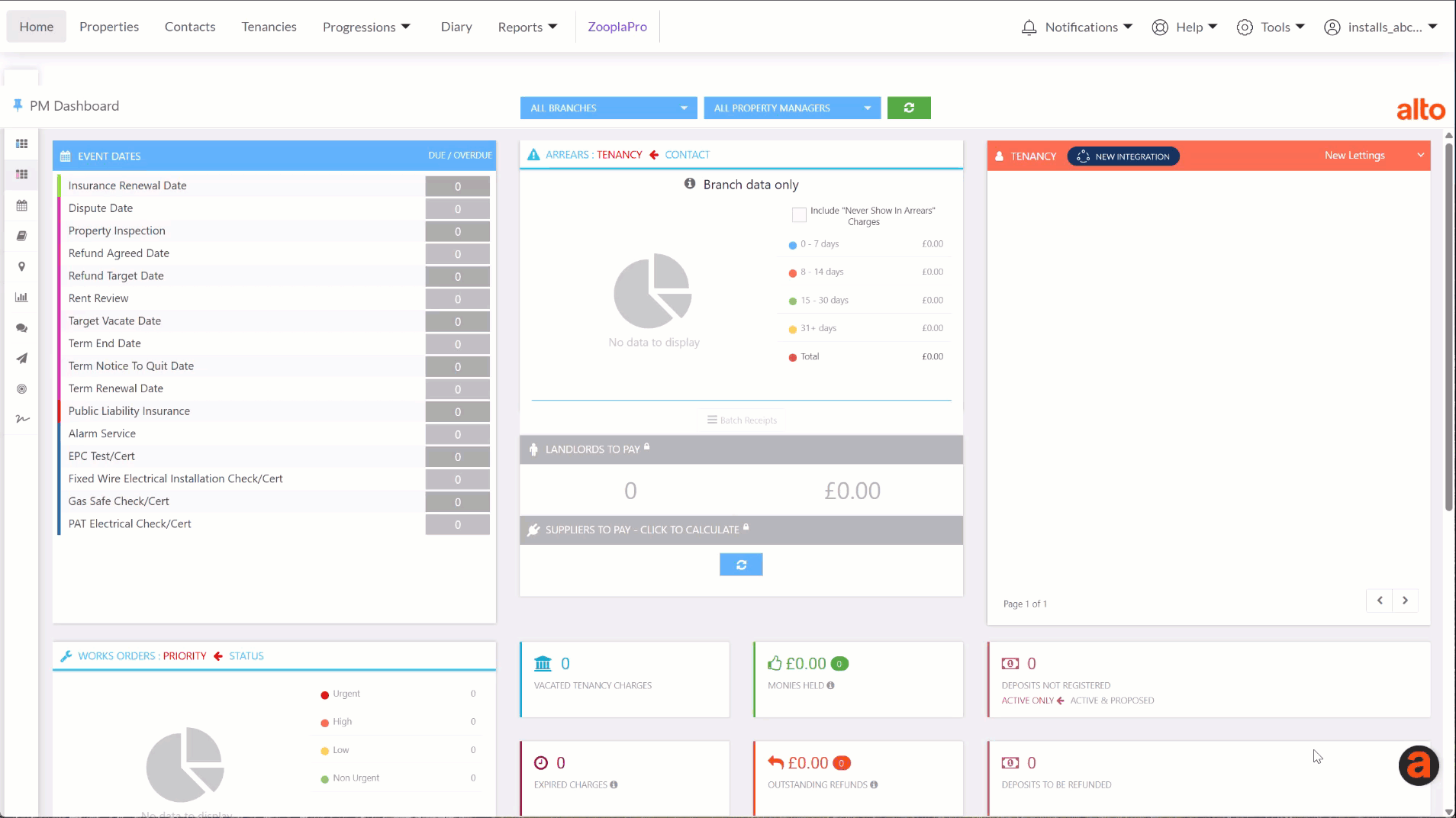Image resolution: width=1456 pixels, height=818 pixels.
Task: Expand the All Branches dropdown
Action: (x=608, y=108)
